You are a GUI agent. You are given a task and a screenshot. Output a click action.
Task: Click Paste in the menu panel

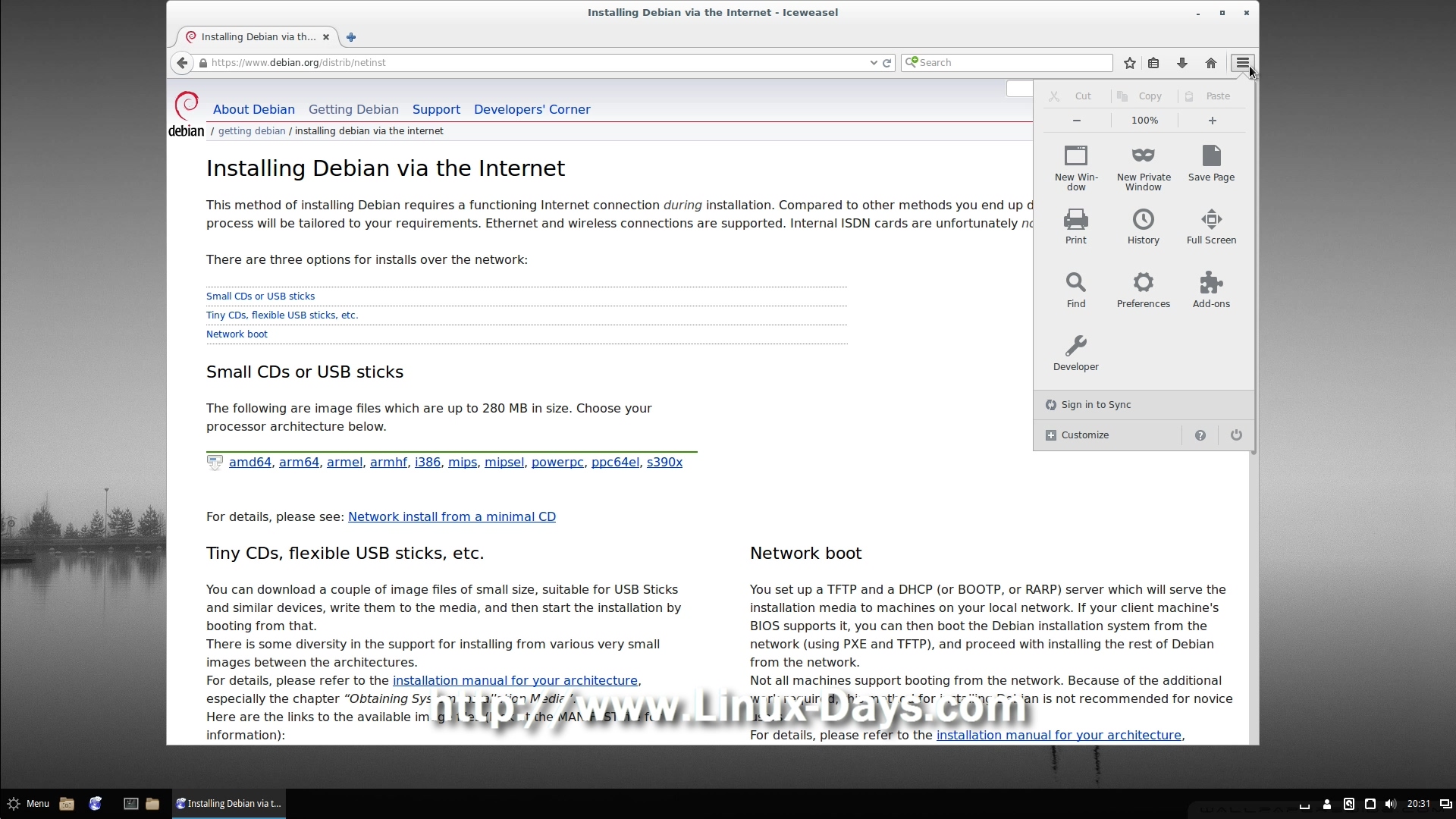tap(1211, 96)
